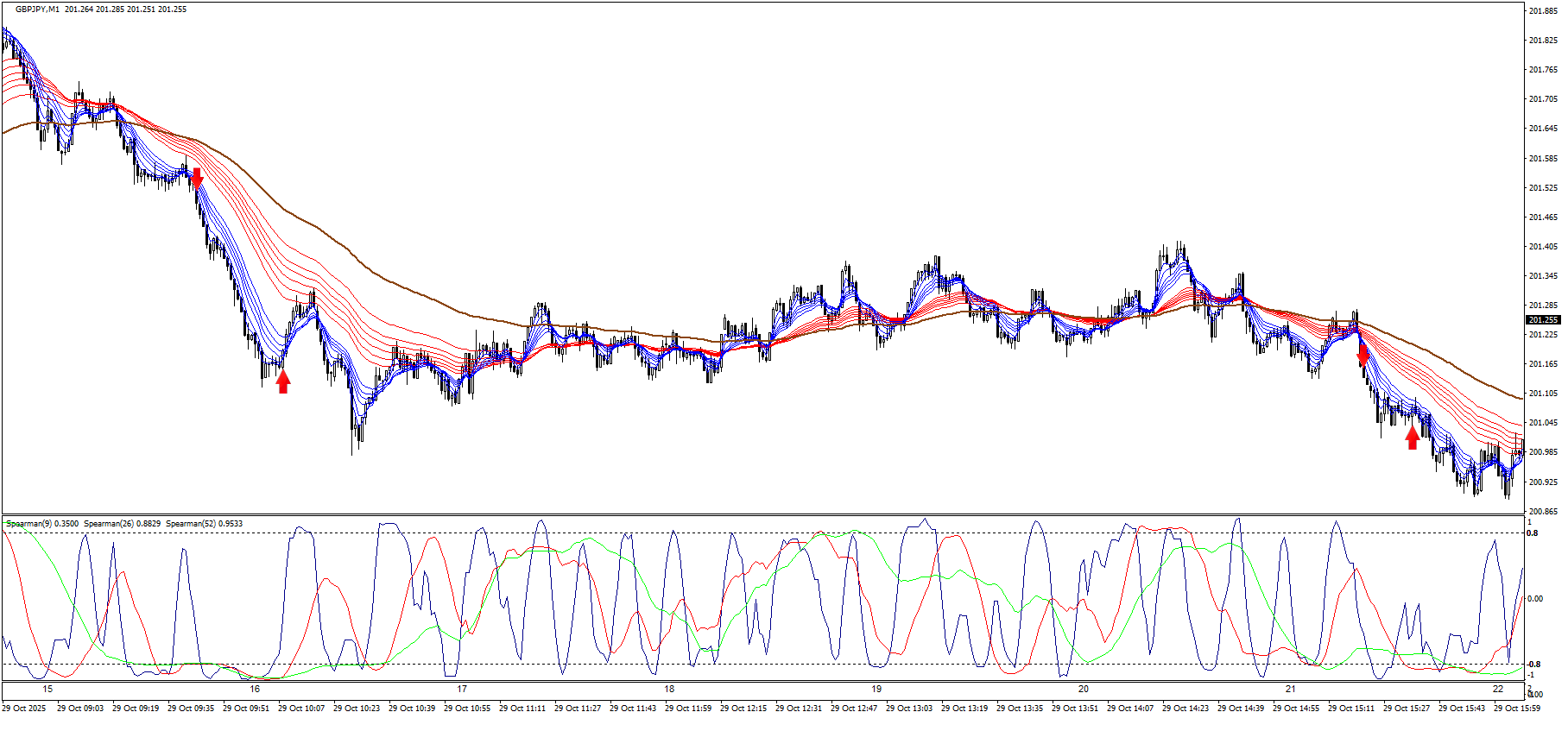Click the 201.885 price scale label
The image size is (1568, 731).
[1543, 11]
